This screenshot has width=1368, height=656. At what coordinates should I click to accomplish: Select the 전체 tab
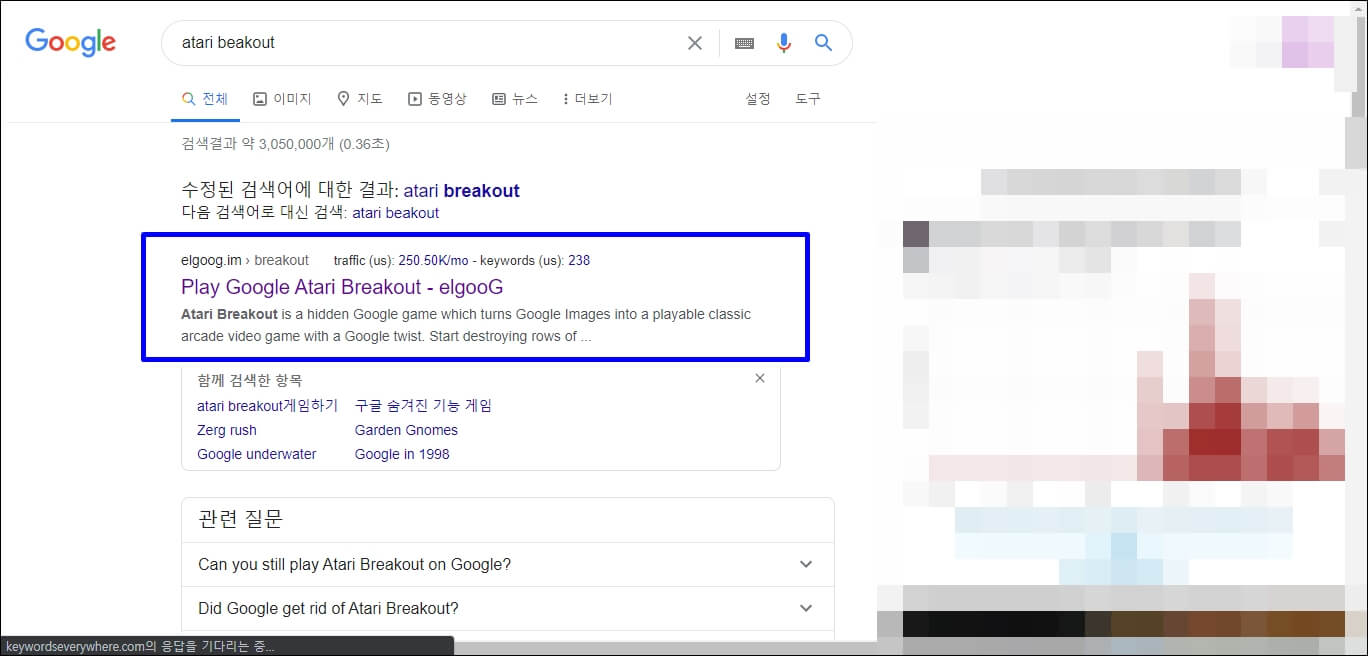point(205,99)
